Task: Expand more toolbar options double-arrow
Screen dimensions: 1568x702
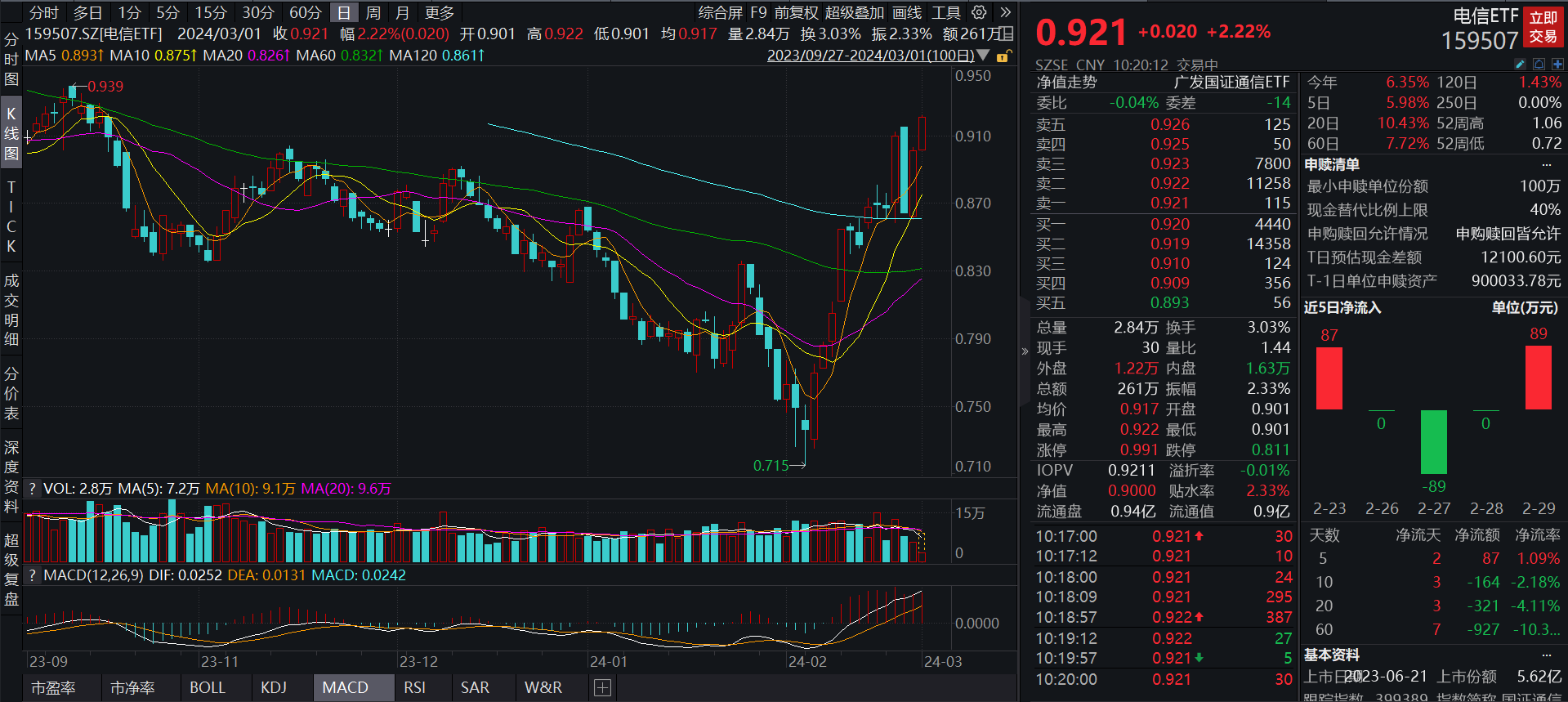Action: 1006,12
